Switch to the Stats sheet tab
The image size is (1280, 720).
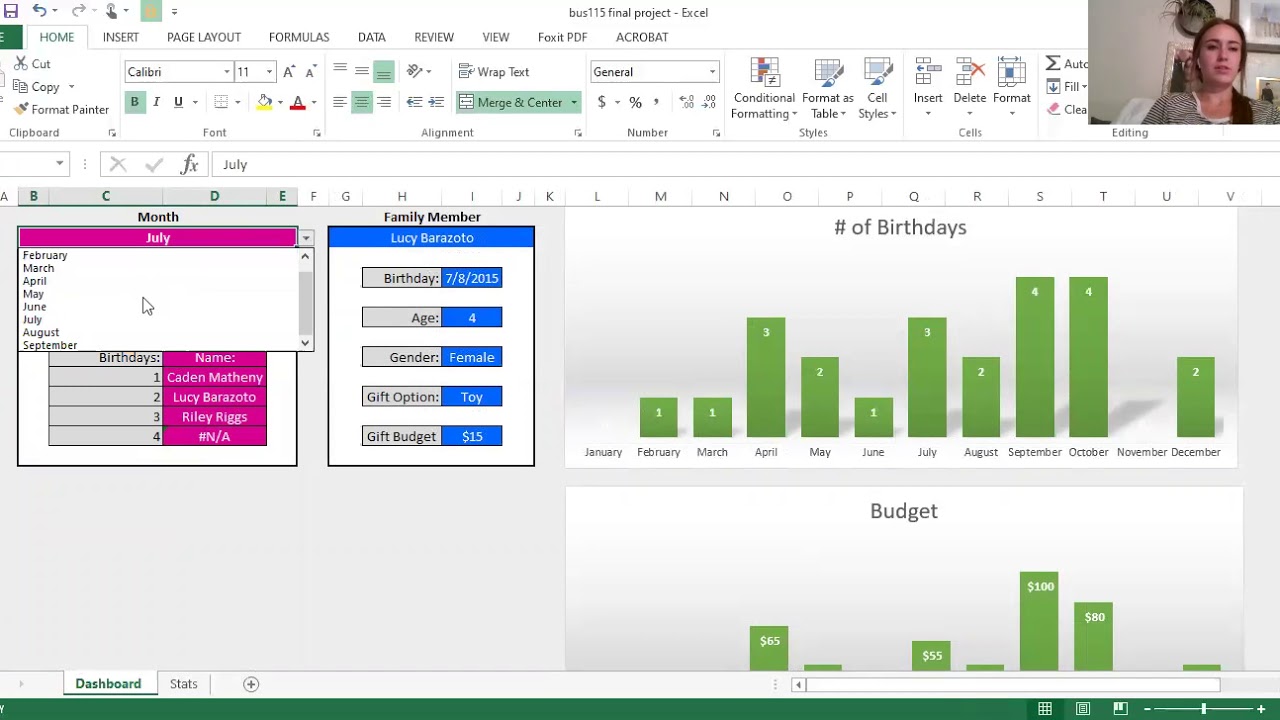tap(183, 684)
